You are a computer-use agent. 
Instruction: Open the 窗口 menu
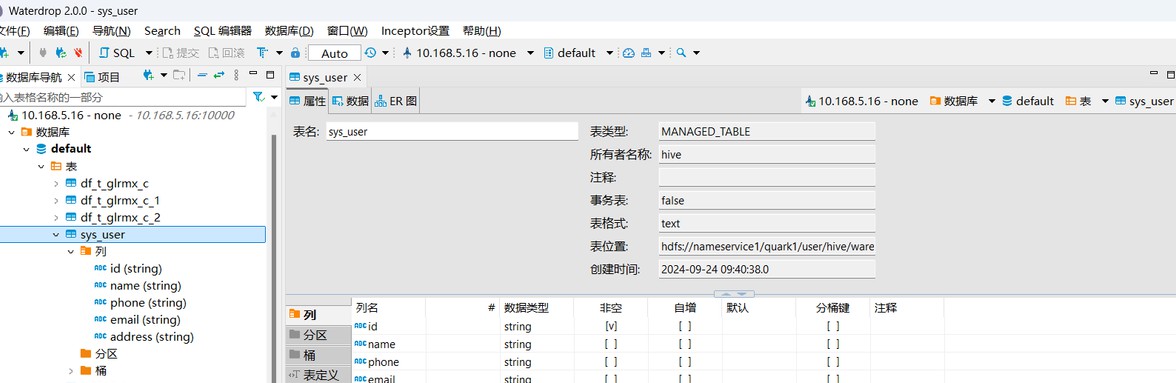(347, 31)
